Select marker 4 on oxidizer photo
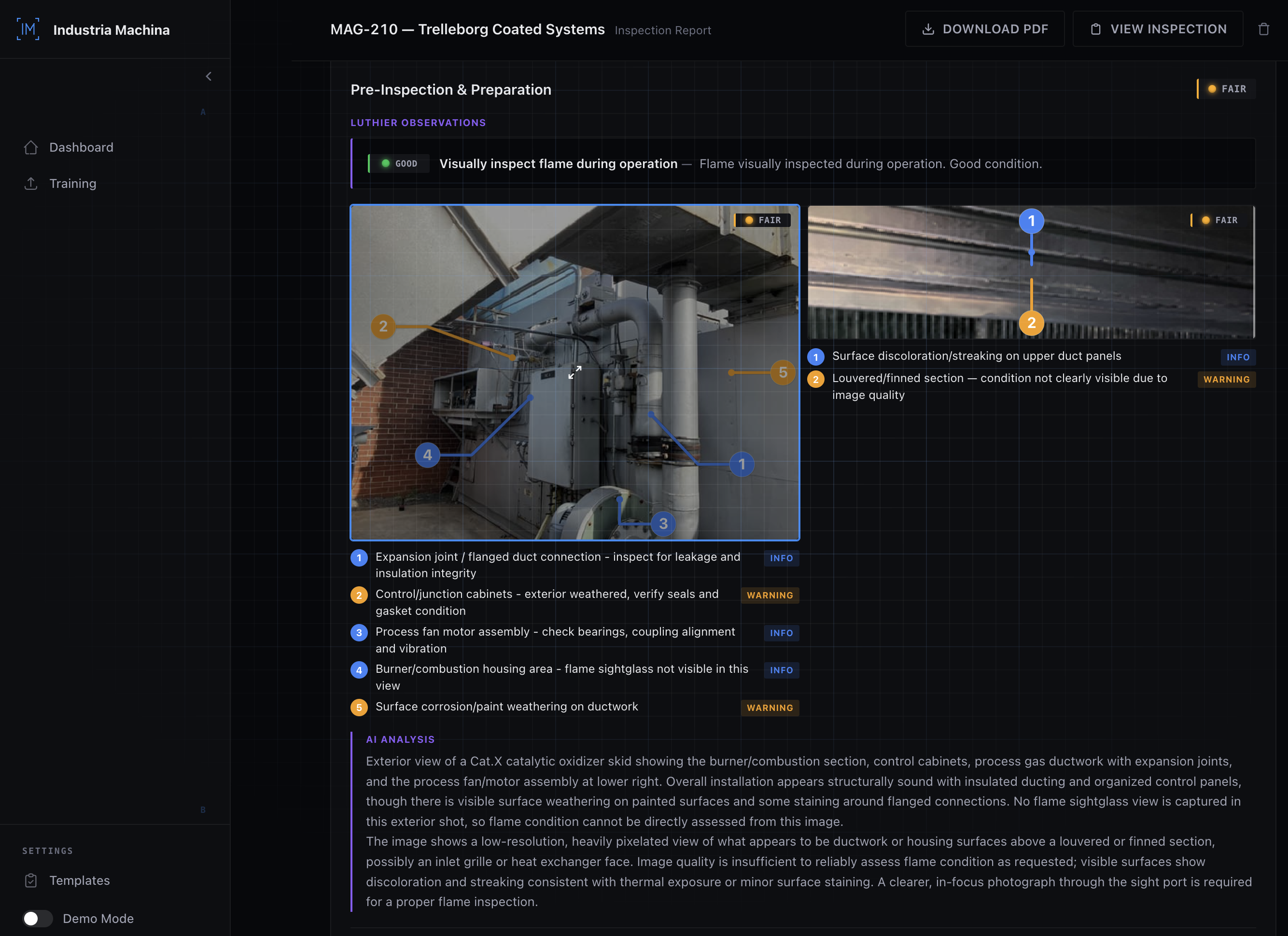Screen dimensions: 1288x936 (x=428, y=454)
